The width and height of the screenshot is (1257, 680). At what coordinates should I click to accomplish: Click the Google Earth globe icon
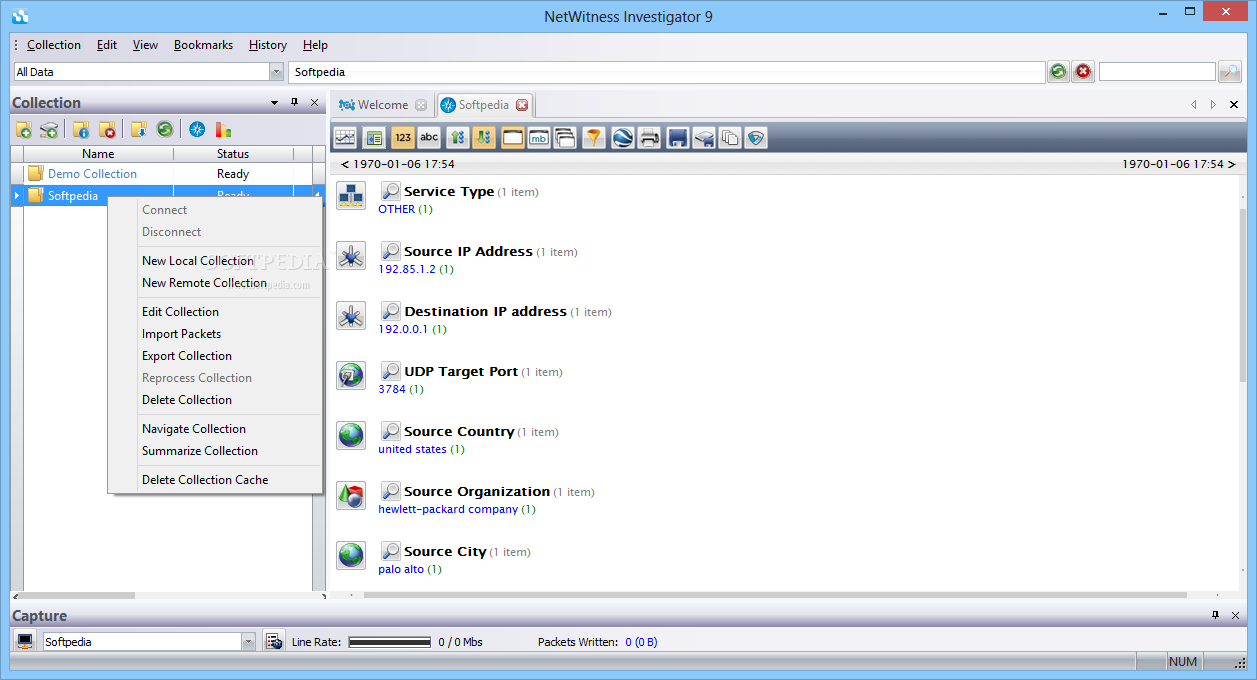623,138
